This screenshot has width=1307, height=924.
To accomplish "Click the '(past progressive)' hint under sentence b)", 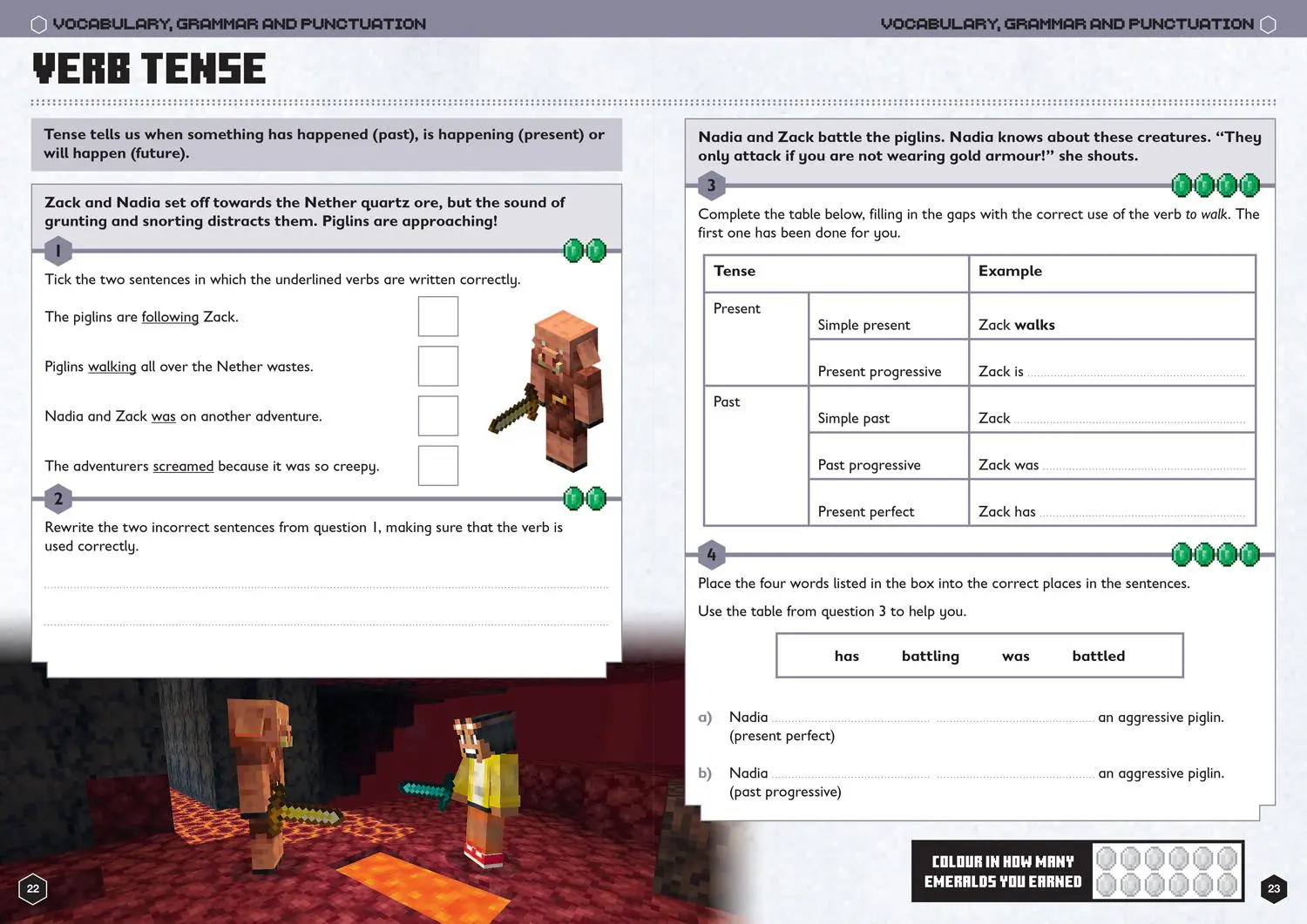I will pos(785,792).
